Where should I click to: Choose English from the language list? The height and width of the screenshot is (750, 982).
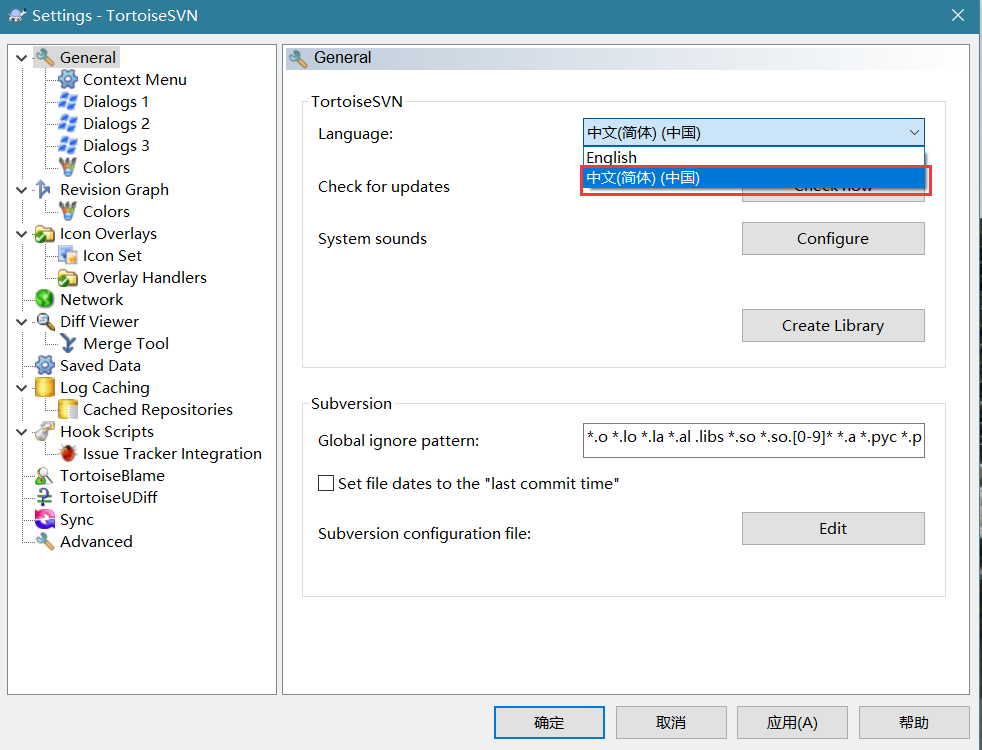[753, 157]
